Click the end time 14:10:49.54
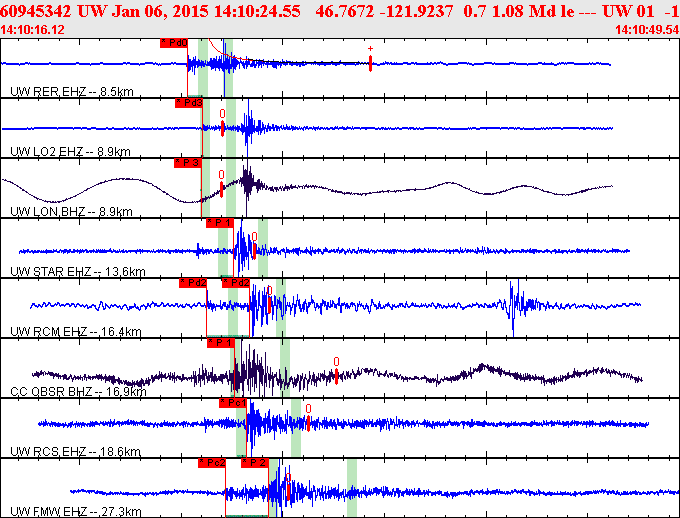The height and width of the screenshot is (518, 680). coord(647,30)
